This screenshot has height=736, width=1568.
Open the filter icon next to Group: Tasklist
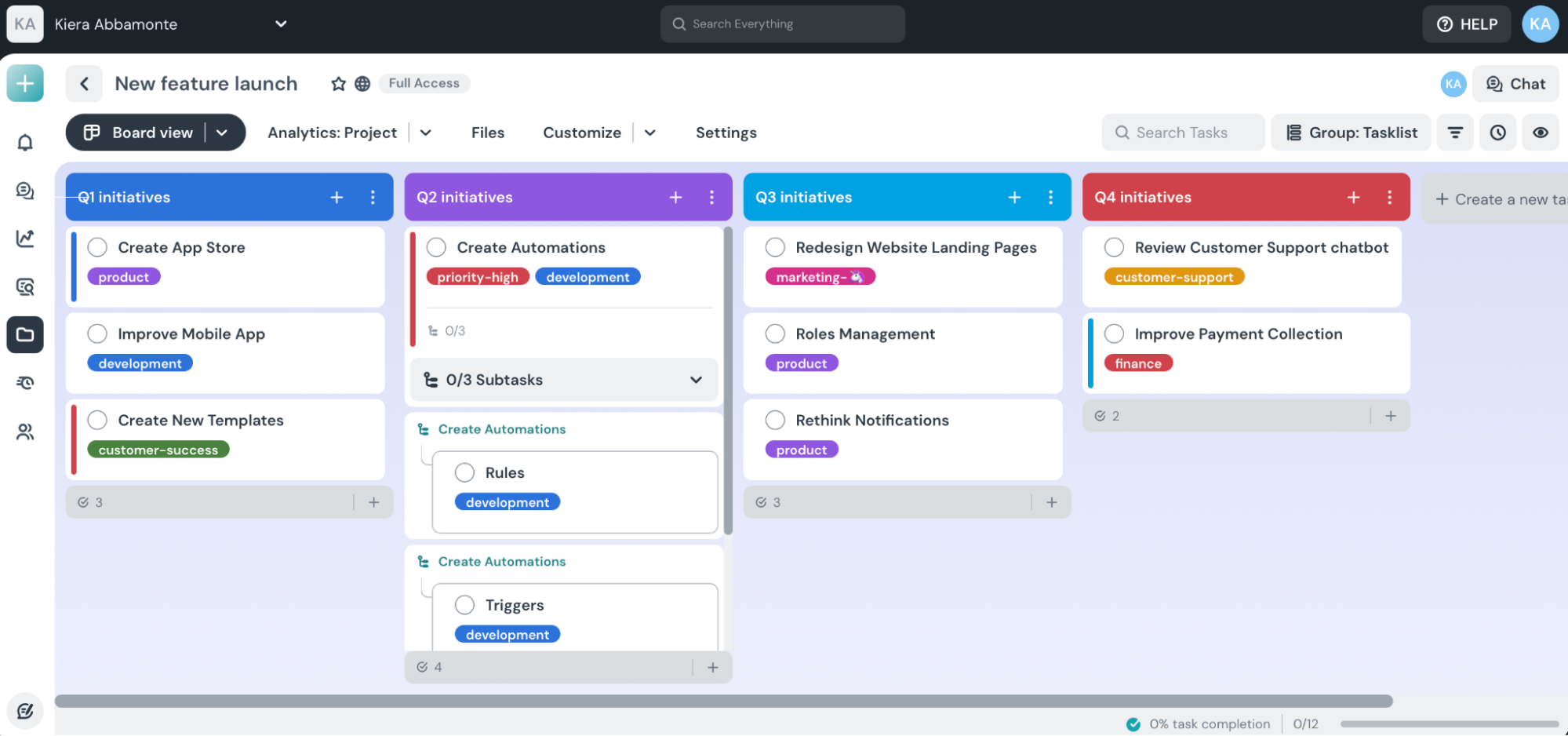point(1455,133)
